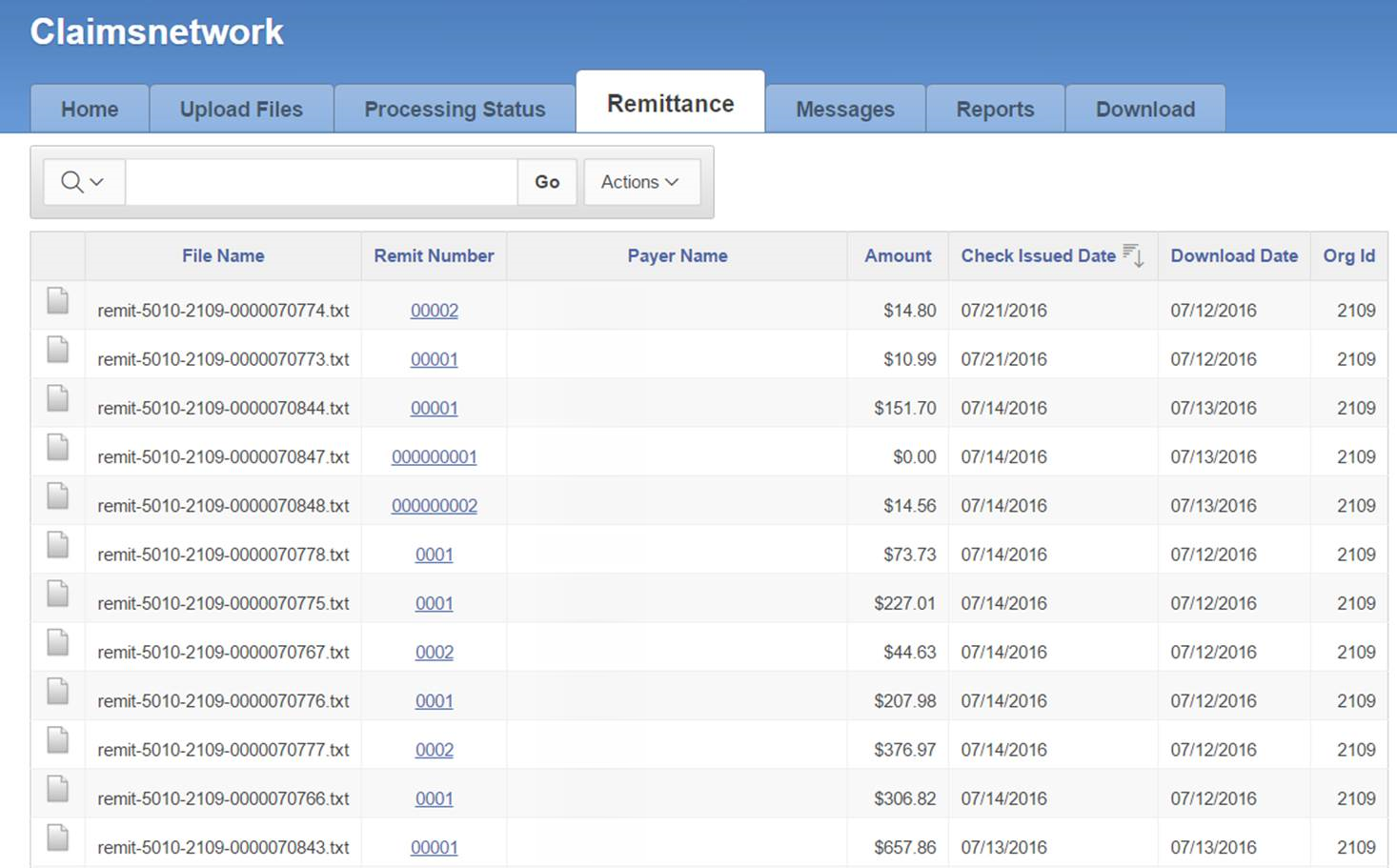Screen dimensions: 1397x868
Task: Open remit 0001 for file 0000070766
Action: point(435,798)
